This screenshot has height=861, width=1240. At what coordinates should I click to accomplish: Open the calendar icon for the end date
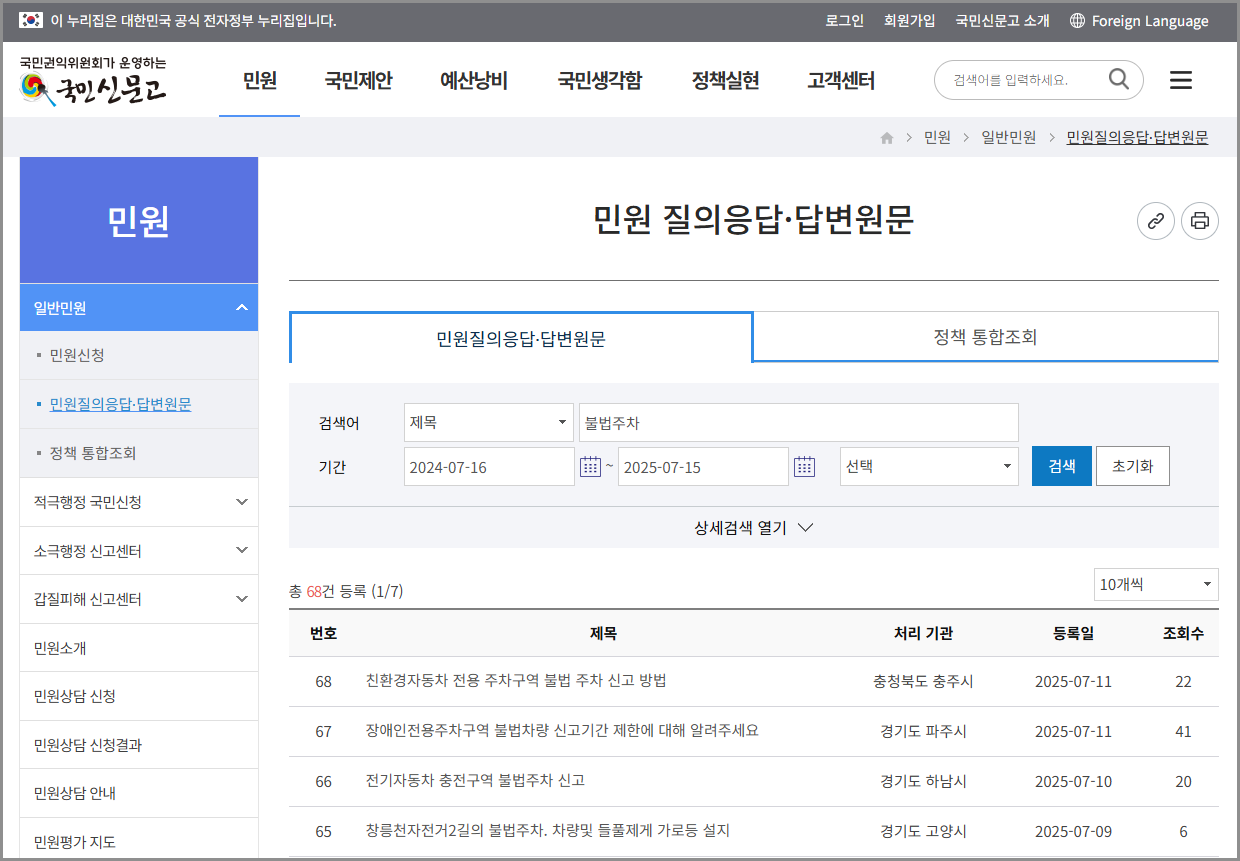pos(804,466)
